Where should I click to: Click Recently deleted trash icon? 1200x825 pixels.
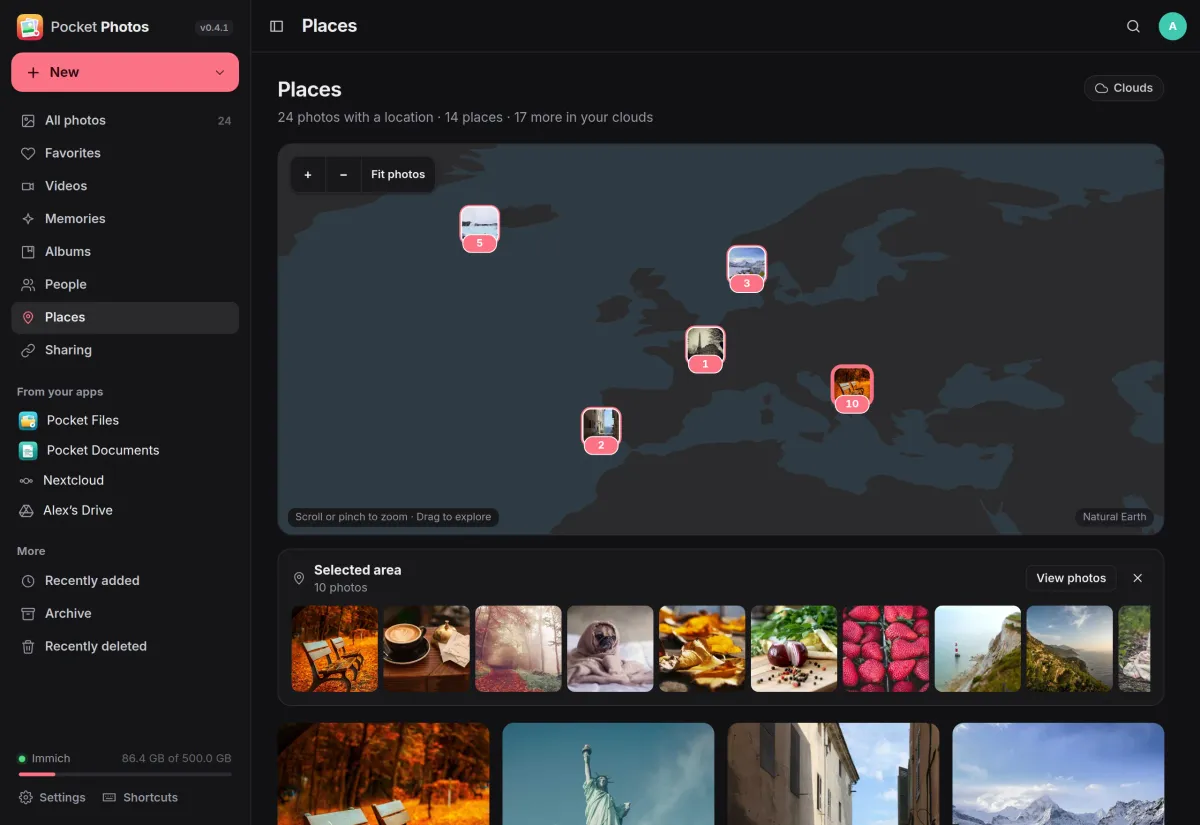pyautogui.click(x=28, y=647)
